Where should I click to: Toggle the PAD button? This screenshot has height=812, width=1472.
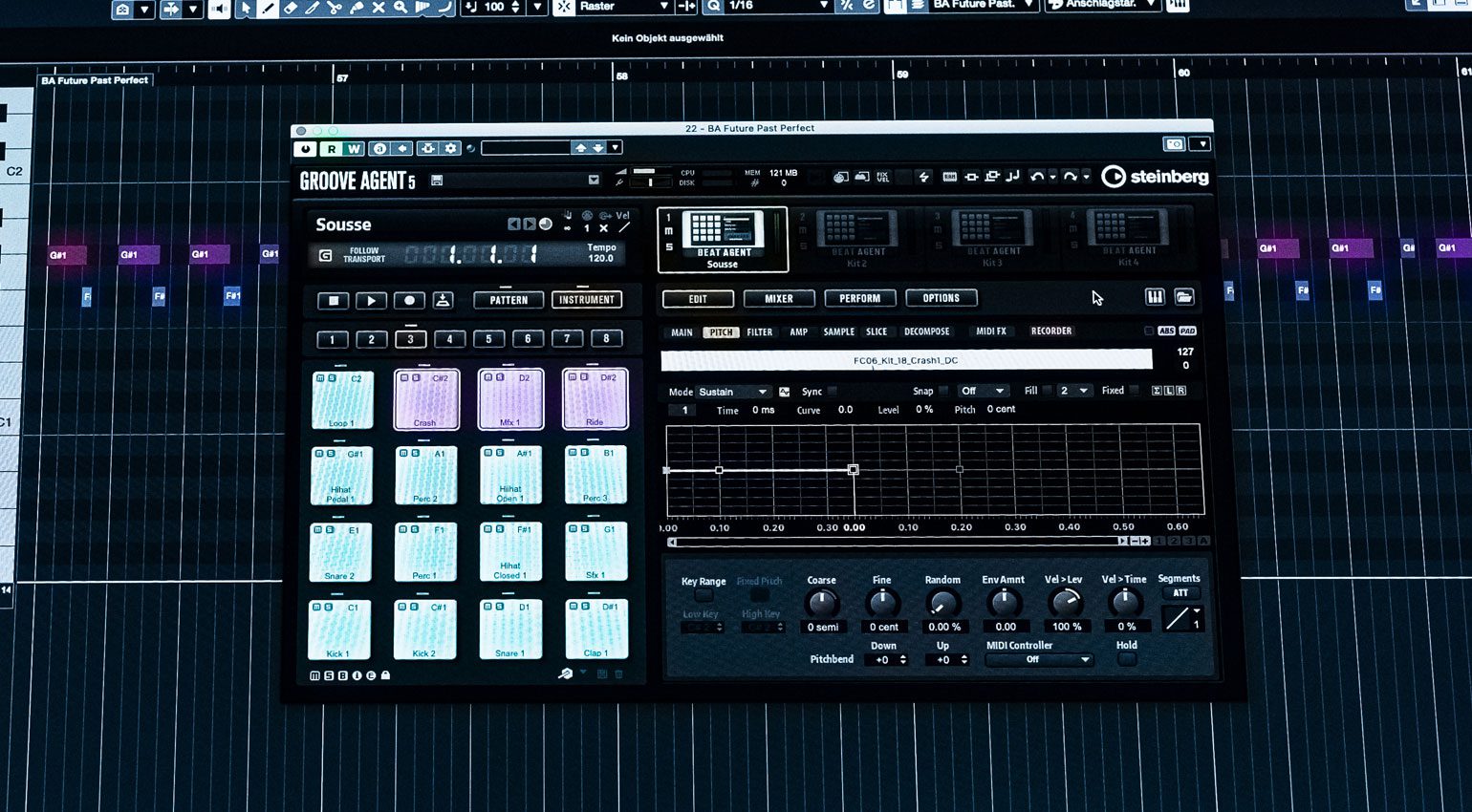click(x=1187, y=331)
